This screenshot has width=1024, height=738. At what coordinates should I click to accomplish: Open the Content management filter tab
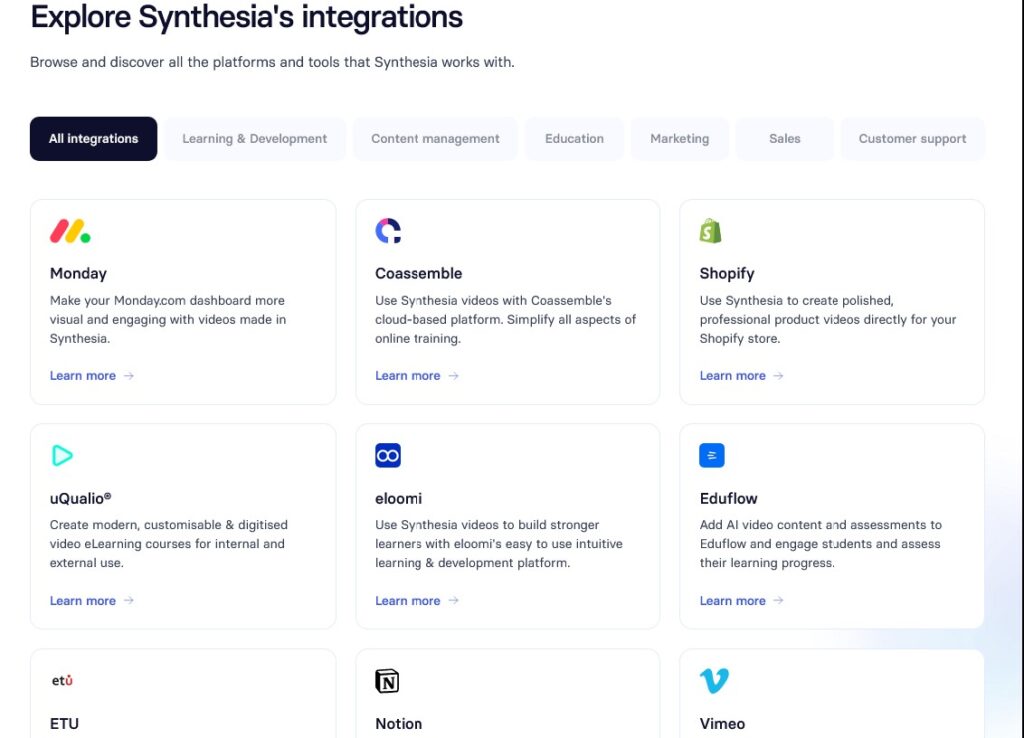click(x=435, y=138)
